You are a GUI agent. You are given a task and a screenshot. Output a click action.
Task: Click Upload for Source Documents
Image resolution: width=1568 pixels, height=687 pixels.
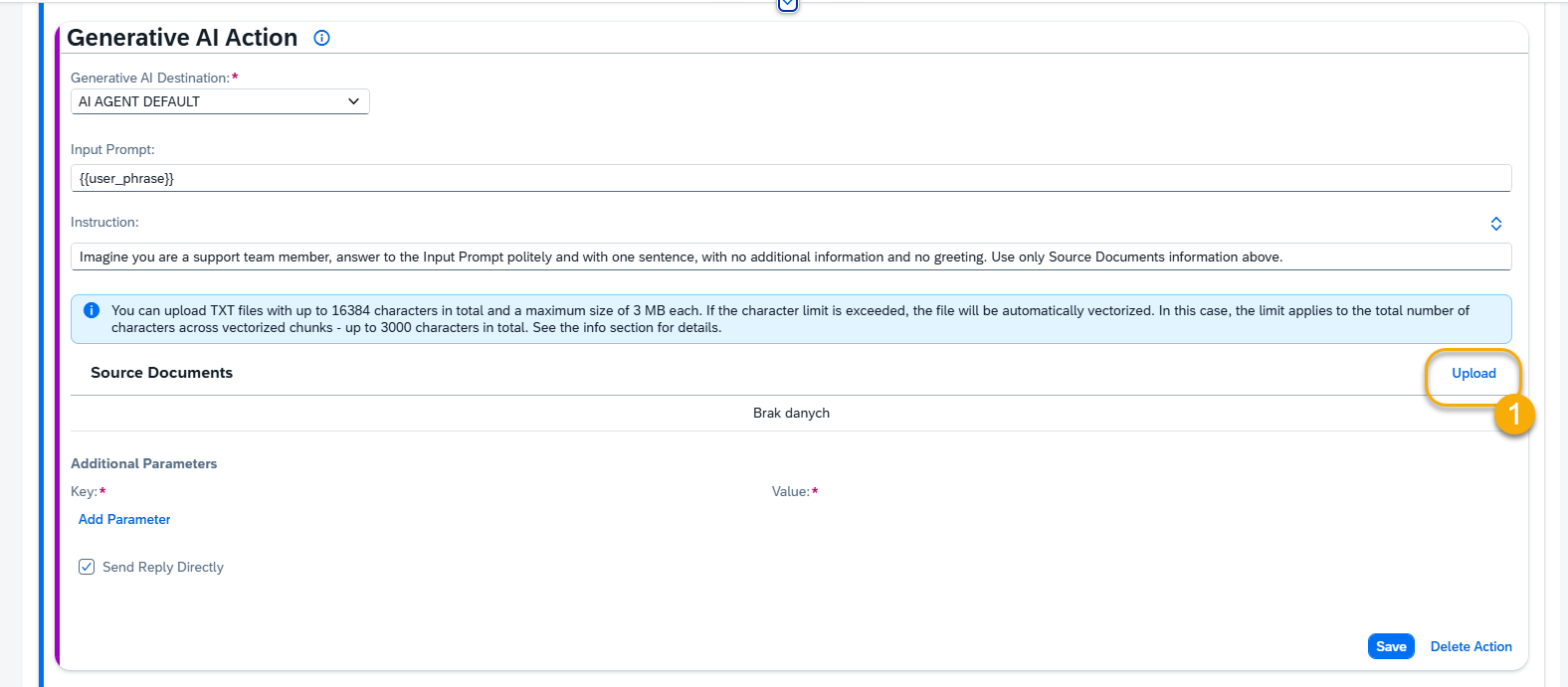1473,373
